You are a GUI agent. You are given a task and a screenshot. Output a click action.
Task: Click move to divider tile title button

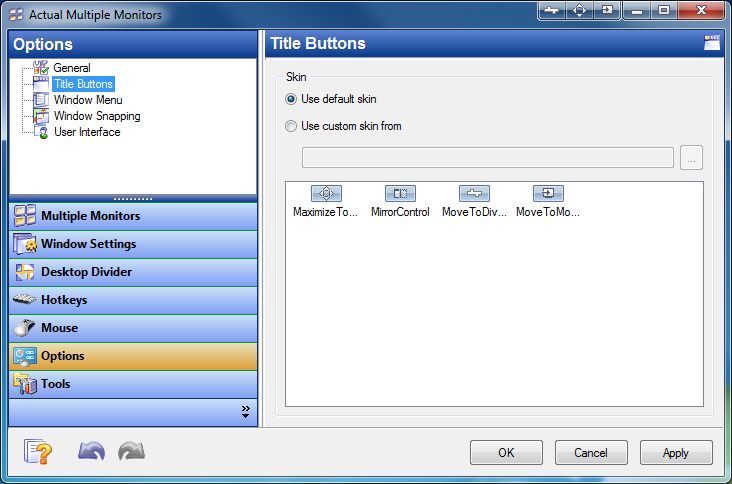(552, 10)
